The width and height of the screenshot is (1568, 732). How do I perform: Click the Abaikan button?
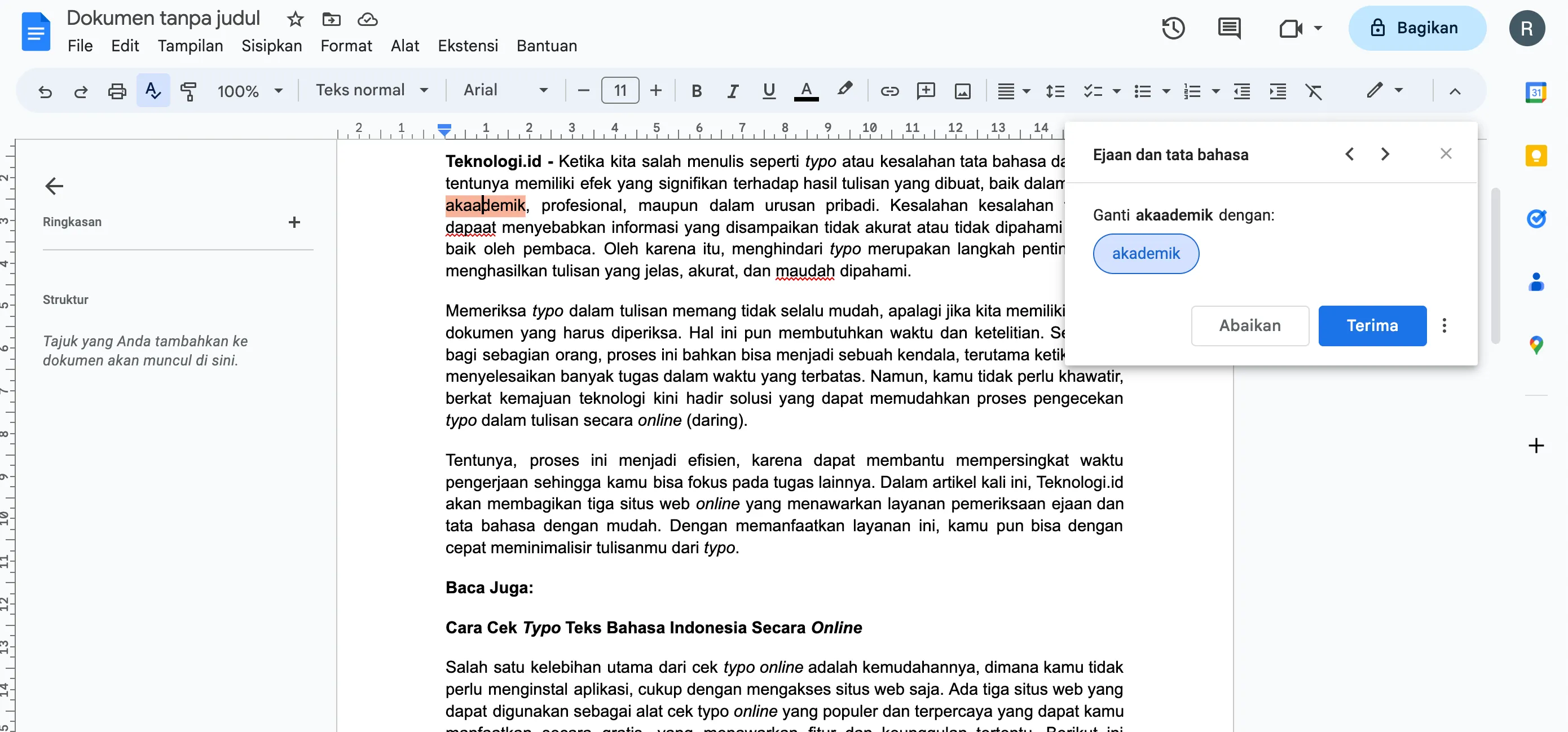[x=1249, y=325]
